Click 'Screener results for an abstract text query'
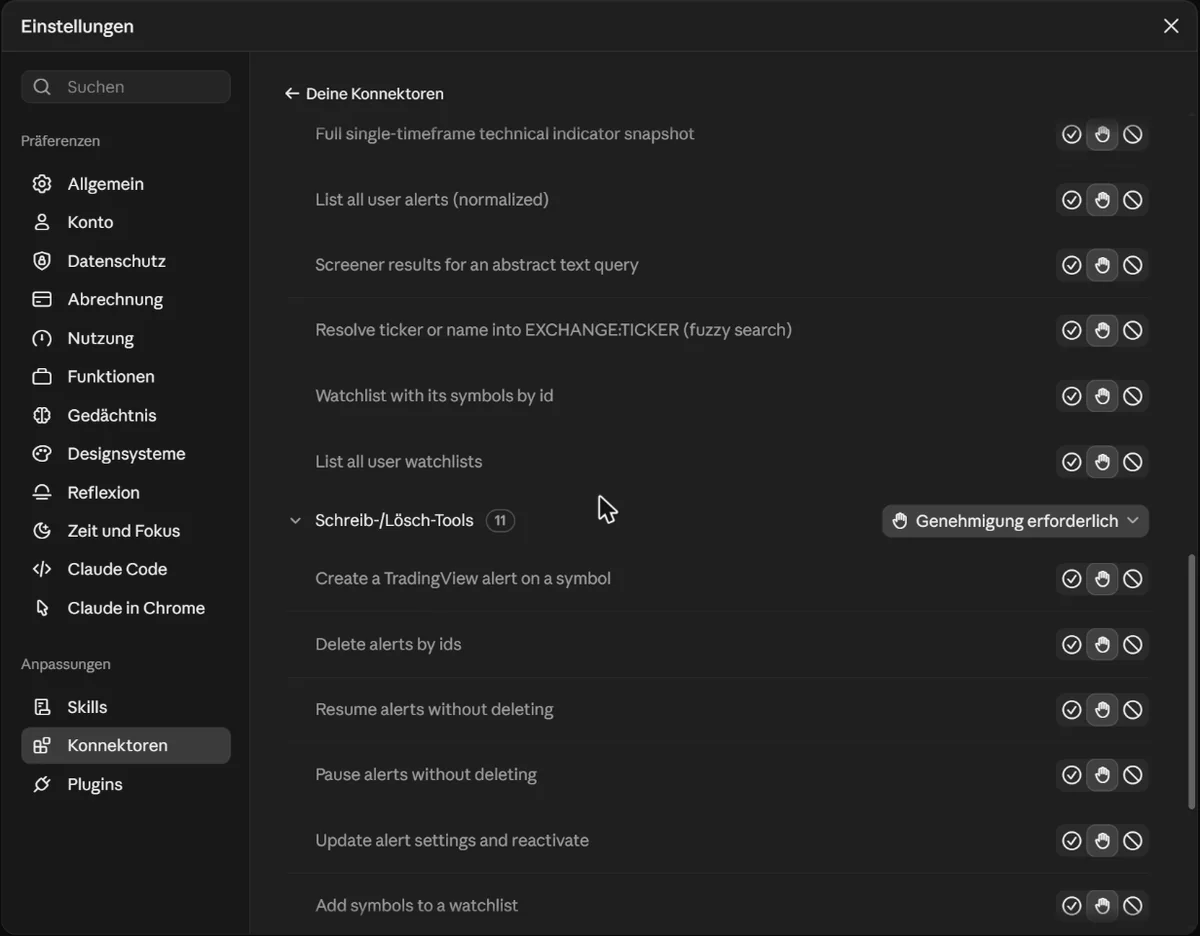 (477, 265)
